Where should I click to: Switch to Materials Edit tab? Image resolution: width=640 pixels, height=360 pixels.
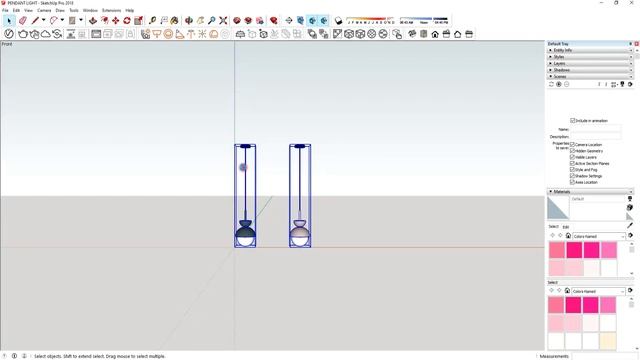(x=566, y=227)
